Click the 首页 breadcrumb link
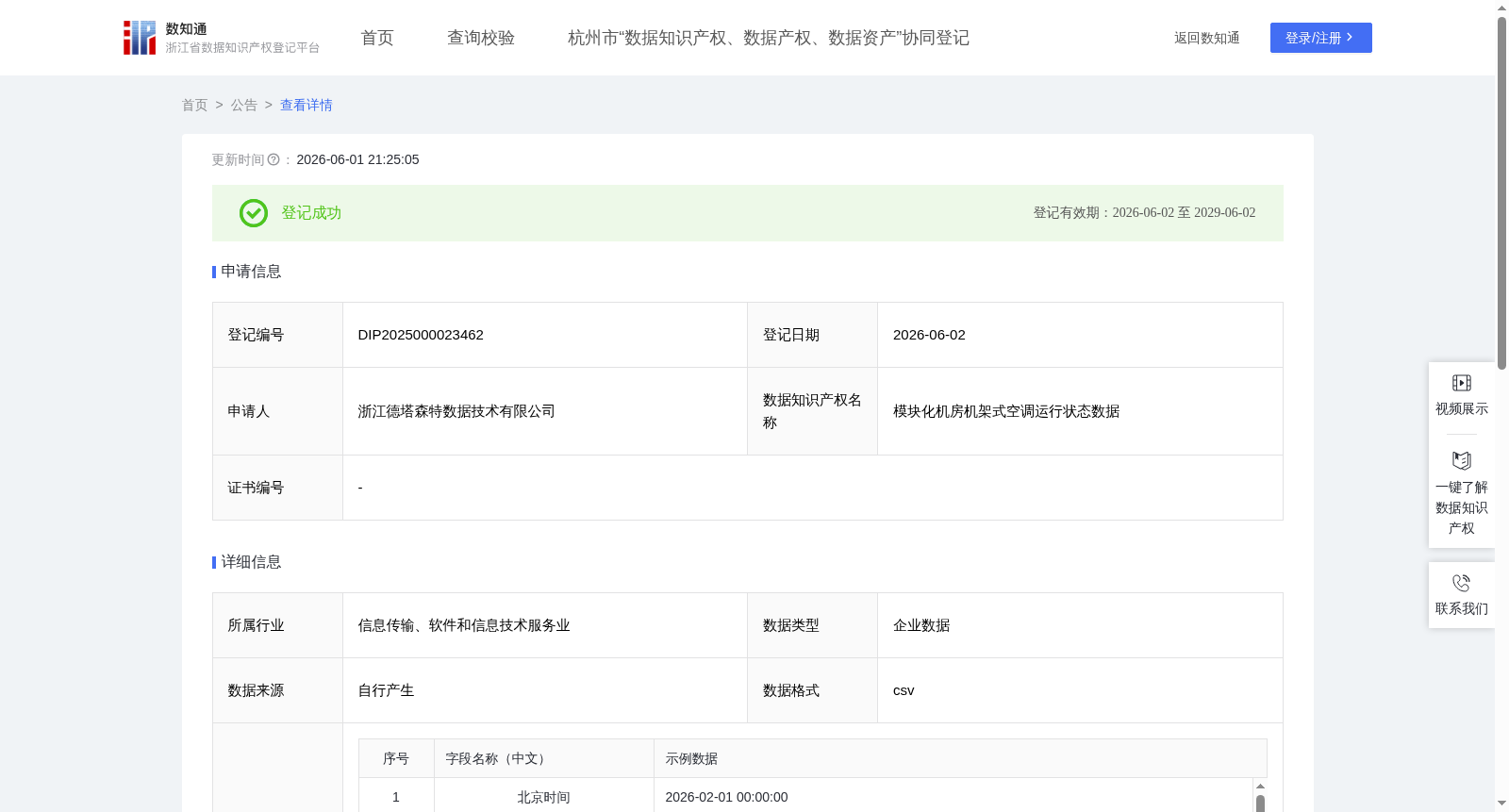Image resolution: width=1509 pixels, height=812 pixels. pyautogui.click(x=195, y=106)
